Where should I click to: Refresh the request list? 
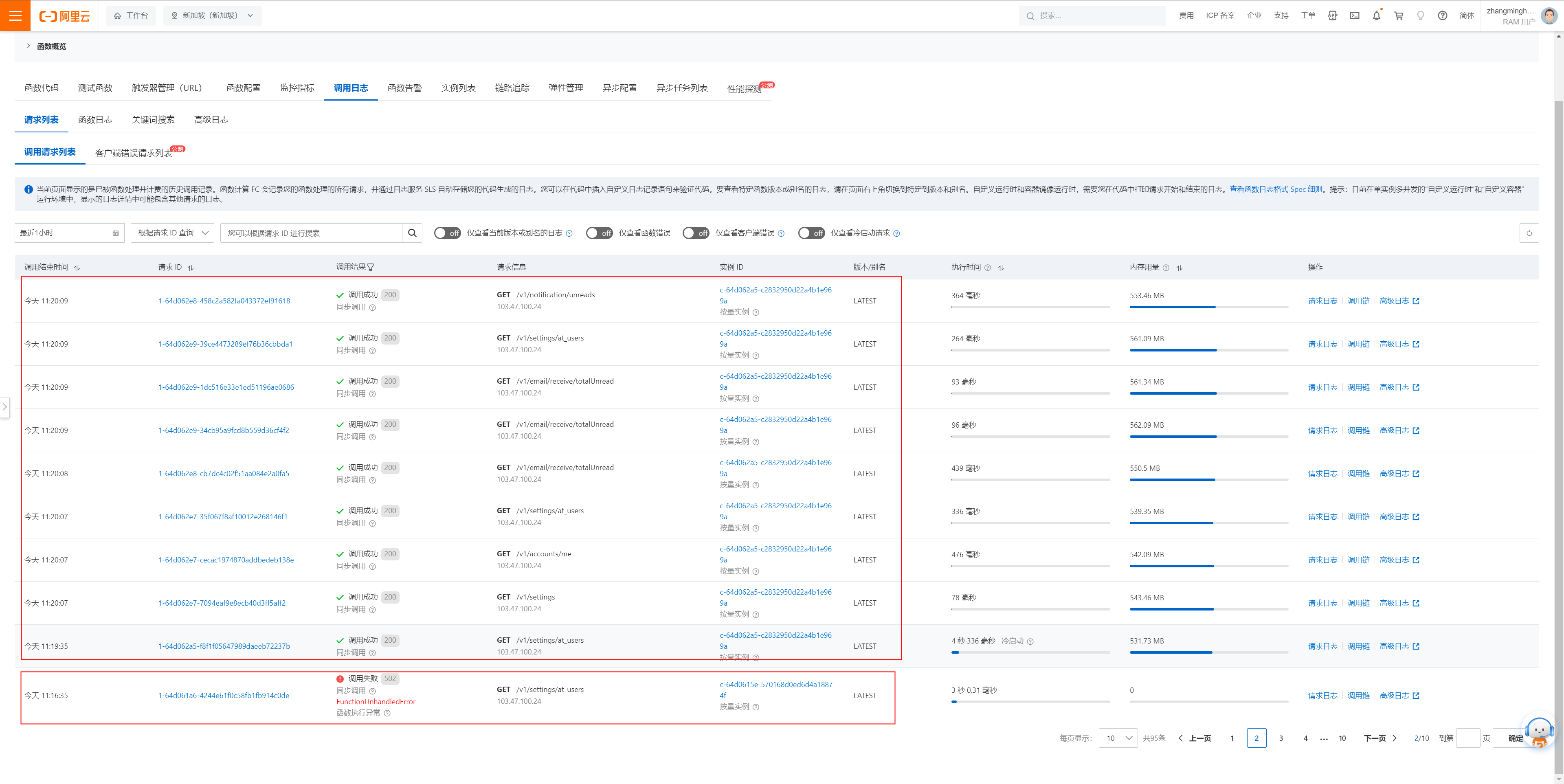tap(1529, 233)
